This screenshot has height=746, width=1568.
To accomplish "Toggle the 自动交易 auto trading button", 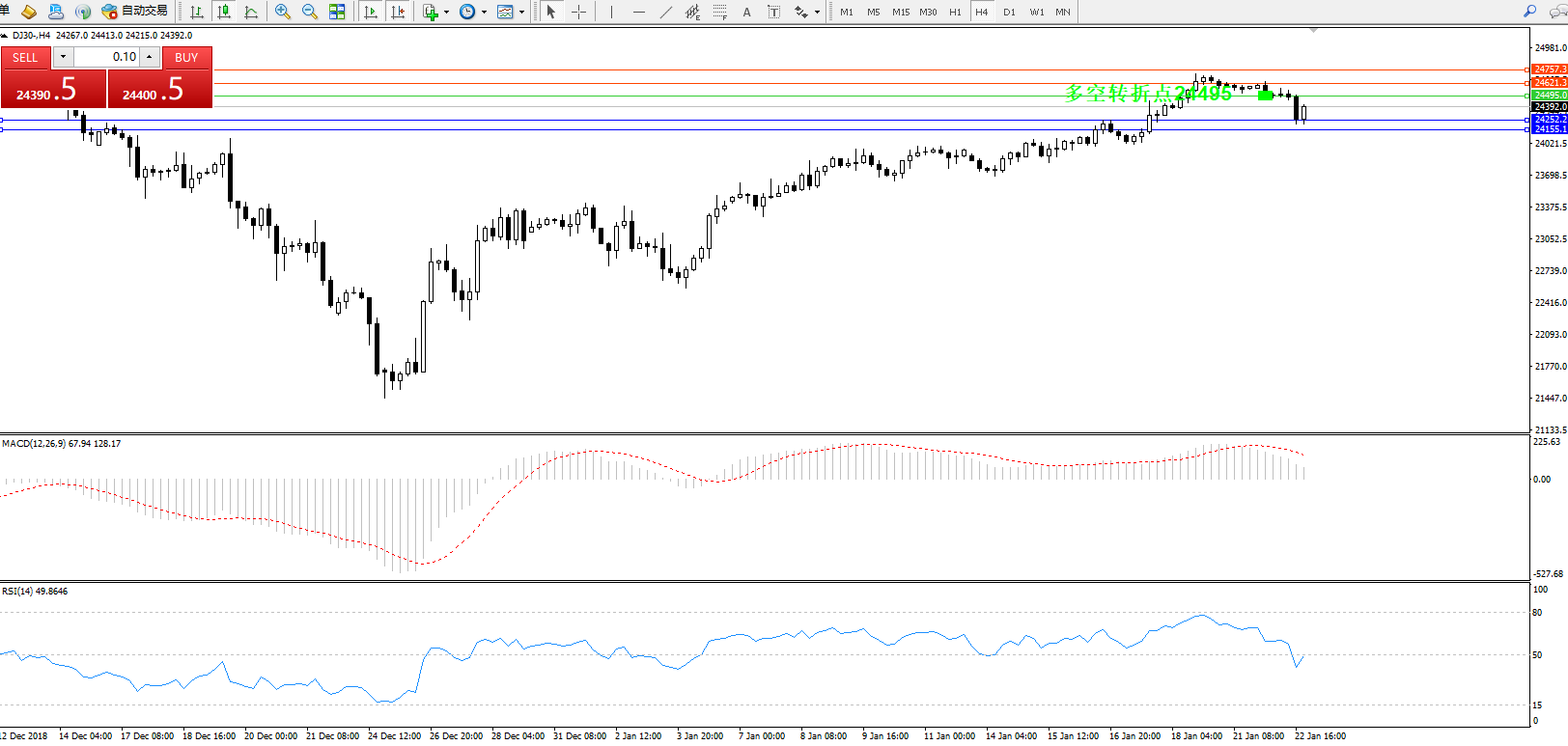I will [x=135, y=12].
